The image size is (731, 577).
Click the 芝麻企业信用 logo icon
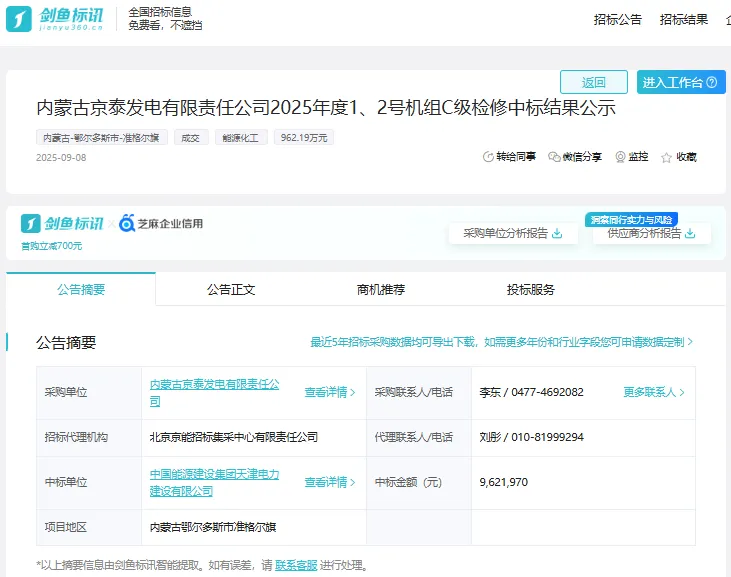point(127,224)
